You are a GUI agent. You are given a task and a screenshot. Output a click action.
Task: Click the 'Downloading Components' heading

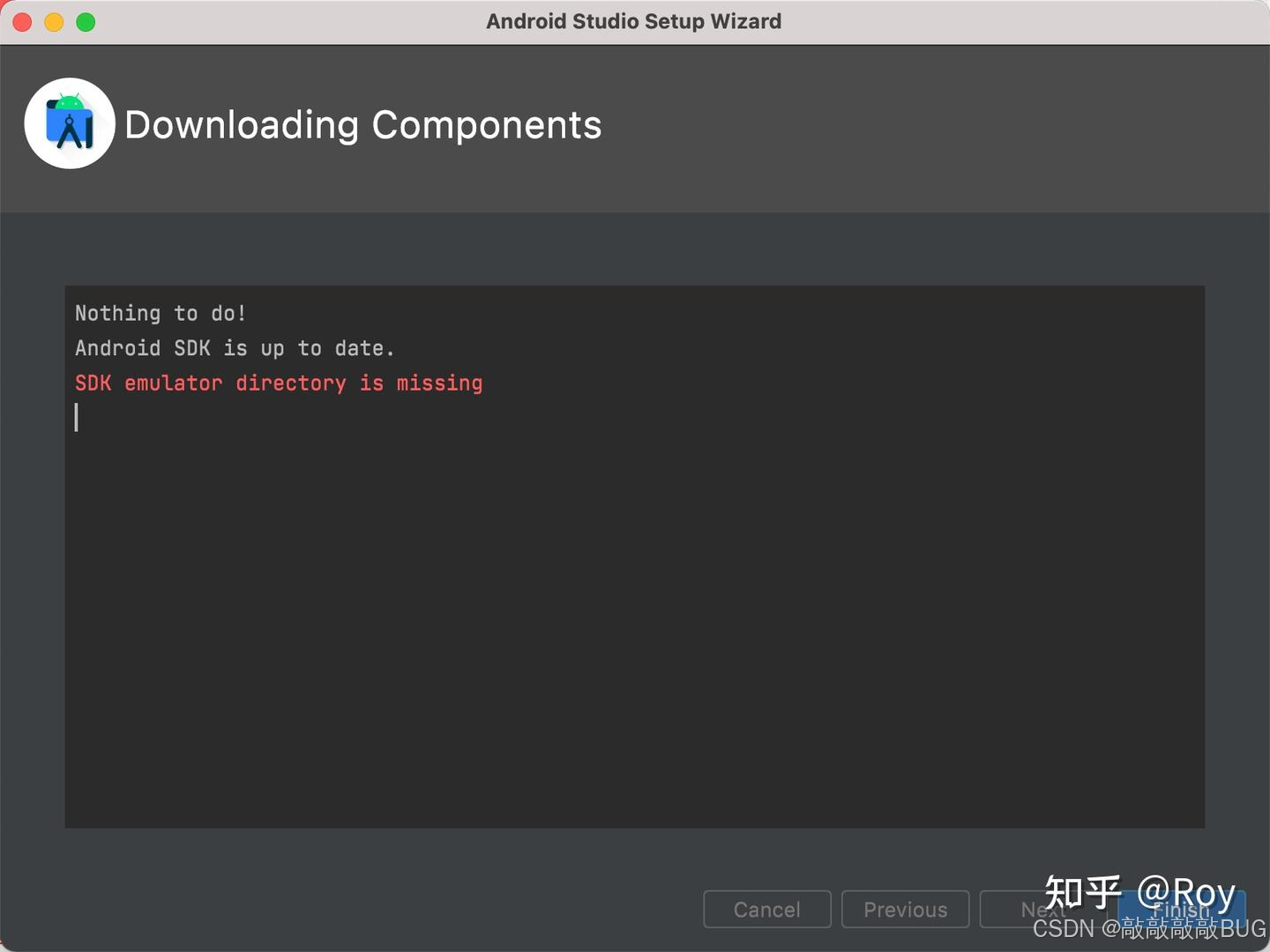click(x=362, y=124)
